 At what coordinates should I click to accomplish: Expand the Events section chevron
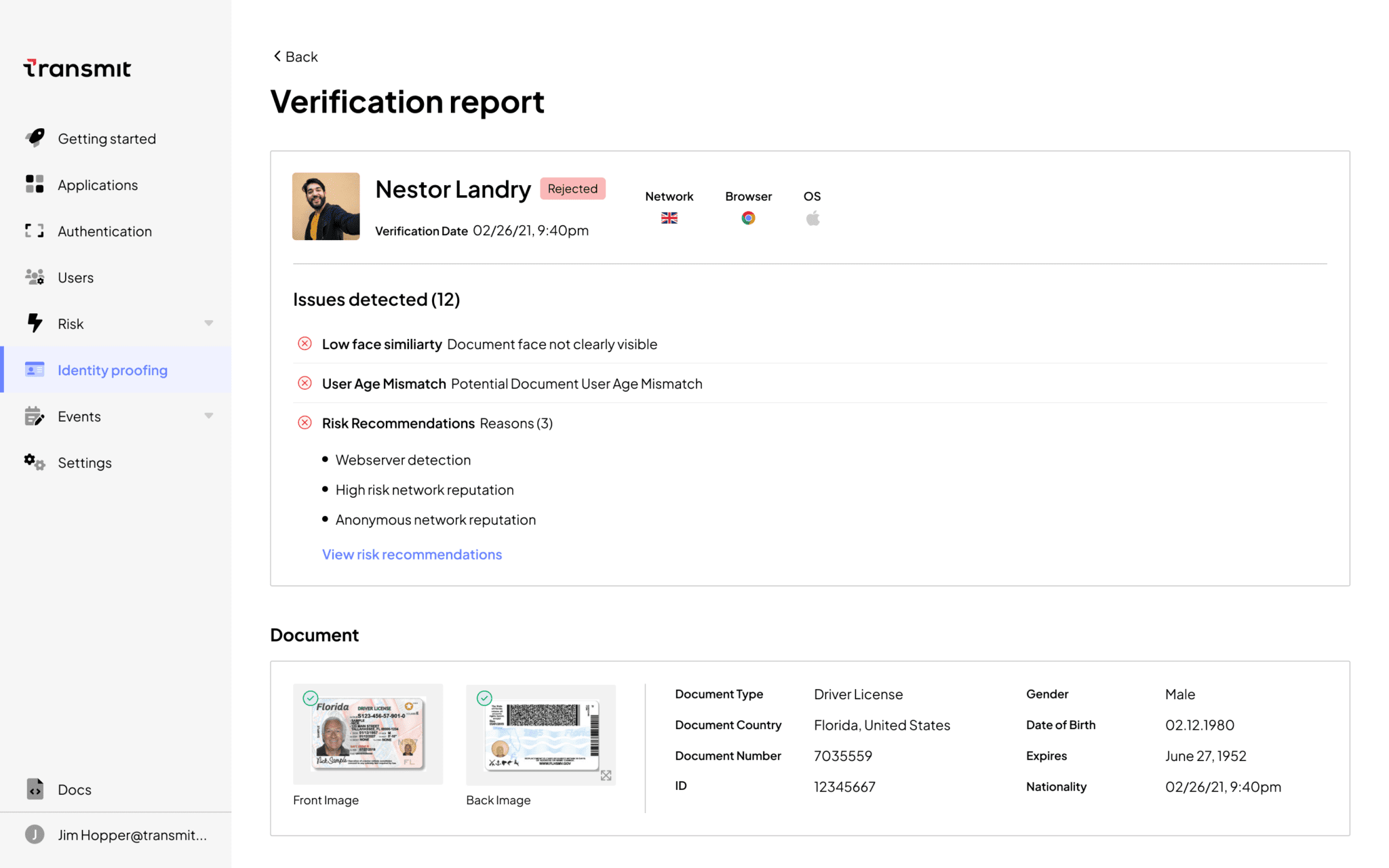pos(209,416)
